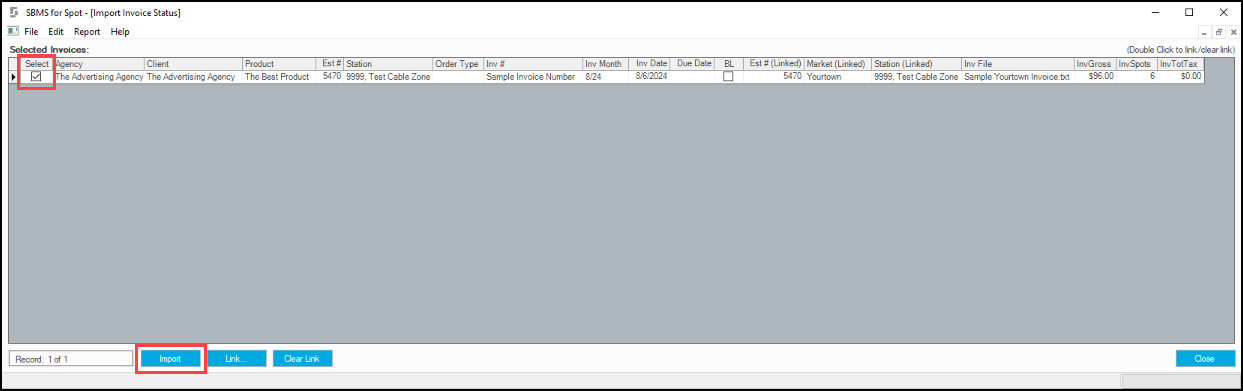1243x391 pixels.
Task: Click the linked Est # cell 5470
Action: (774, 76)
